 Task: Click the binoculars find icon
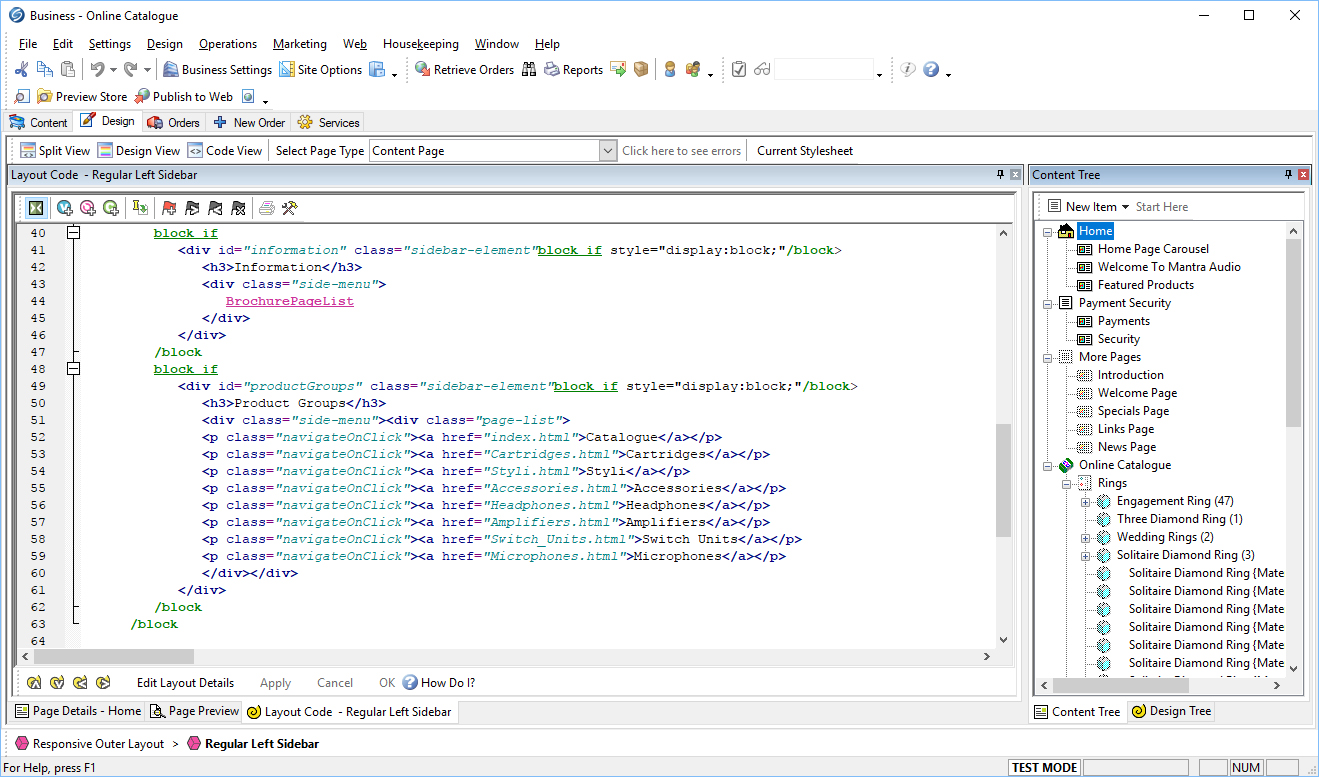(x=529, y=69)
